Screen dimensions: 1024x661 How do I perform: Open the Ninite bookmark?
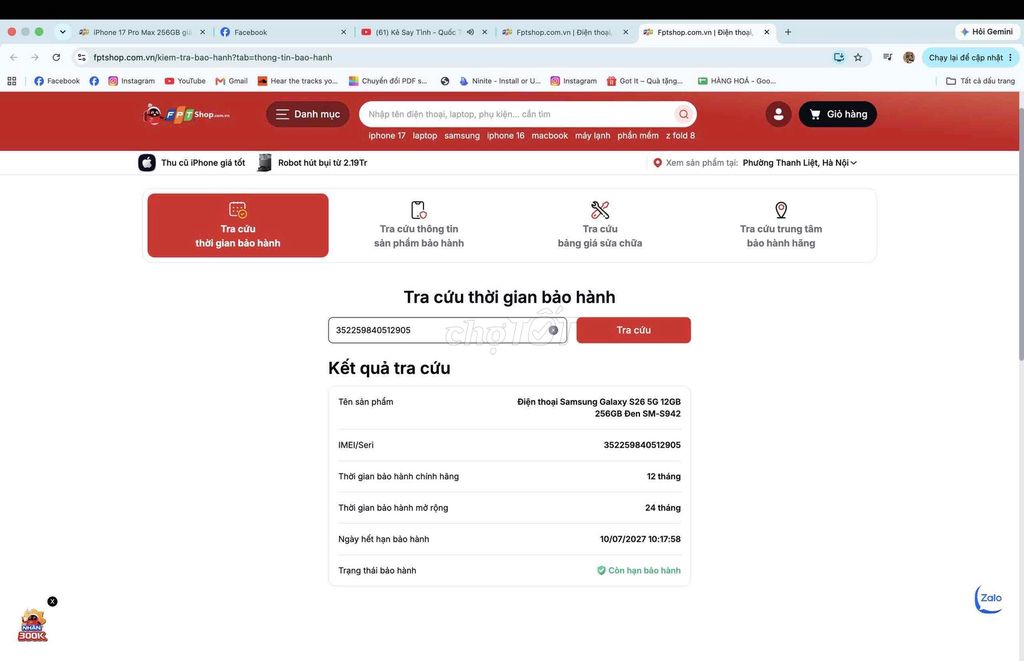500,81
